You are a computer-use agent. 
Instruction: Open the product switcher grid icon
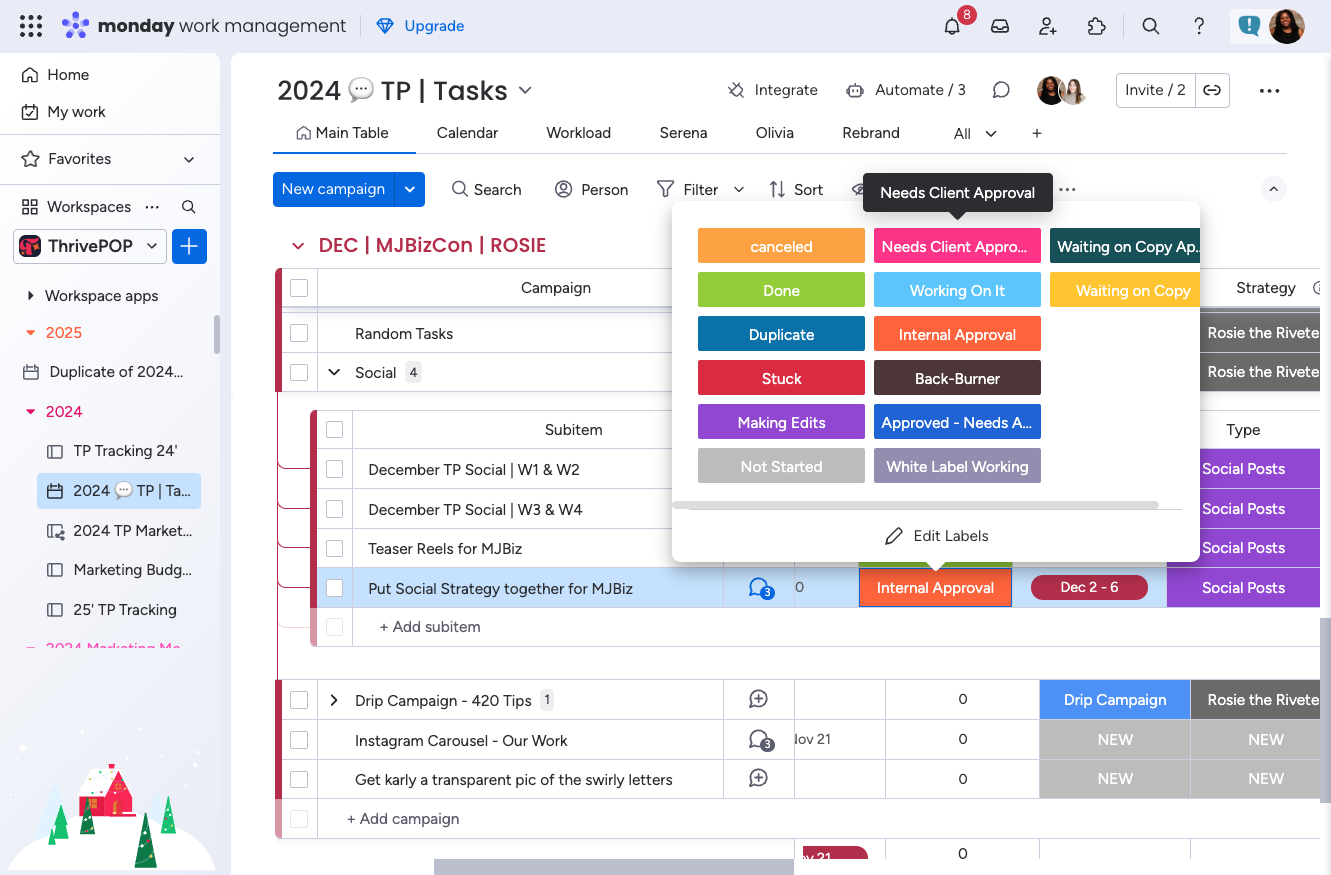click(31, 26)
